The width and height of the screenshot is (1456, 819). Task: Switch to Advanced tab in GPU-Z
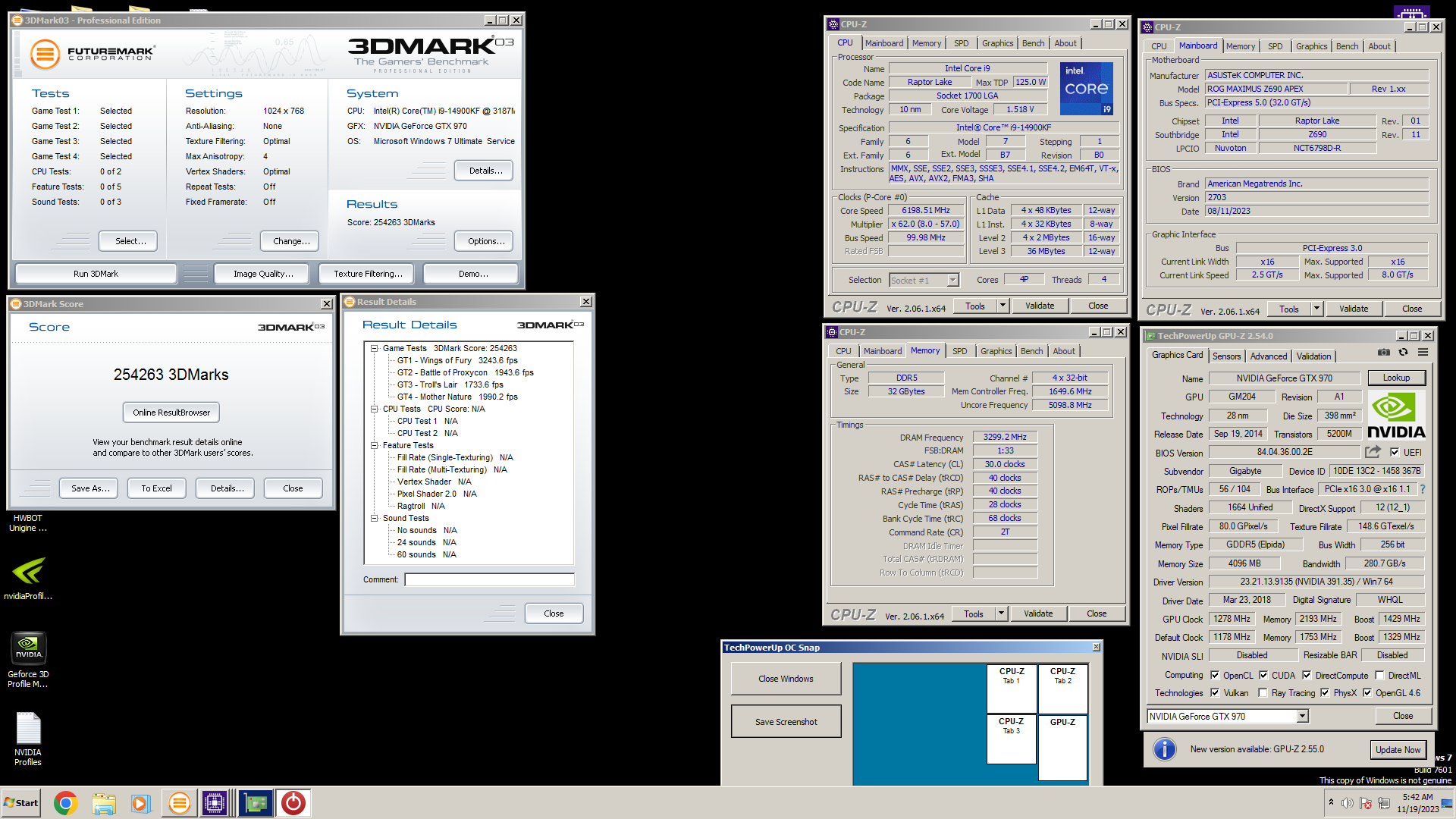(x=1268, y=356)
